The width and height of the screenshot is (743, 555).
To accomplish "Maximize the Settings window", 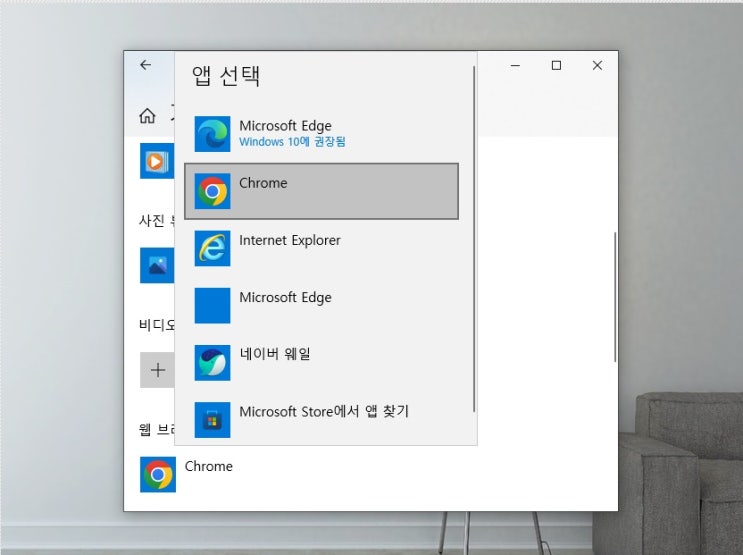I will tap(556, 65).
